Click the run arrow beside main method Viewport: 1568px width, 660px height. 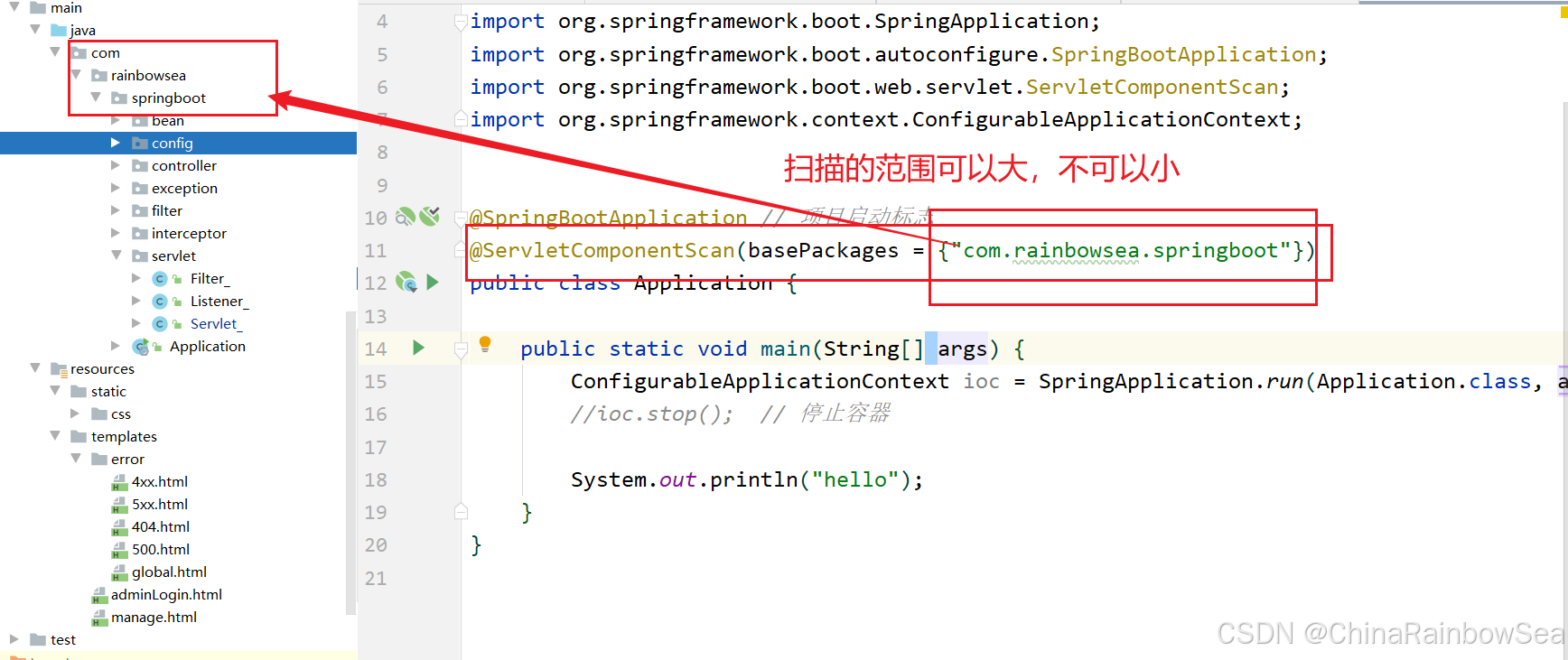[x=418, y=348]
